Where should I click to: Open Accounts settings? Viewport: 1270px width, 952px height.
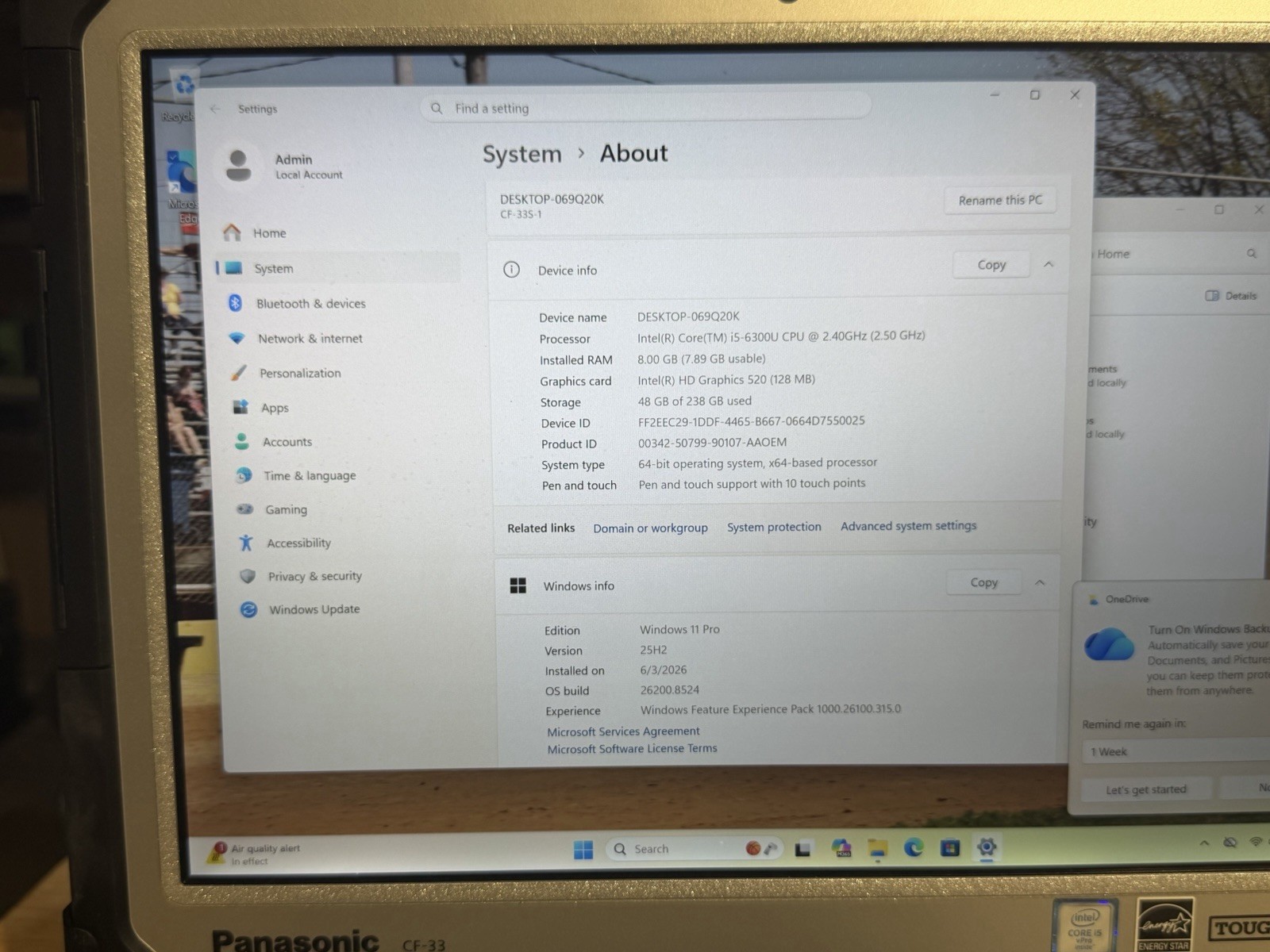click(287, 442)
